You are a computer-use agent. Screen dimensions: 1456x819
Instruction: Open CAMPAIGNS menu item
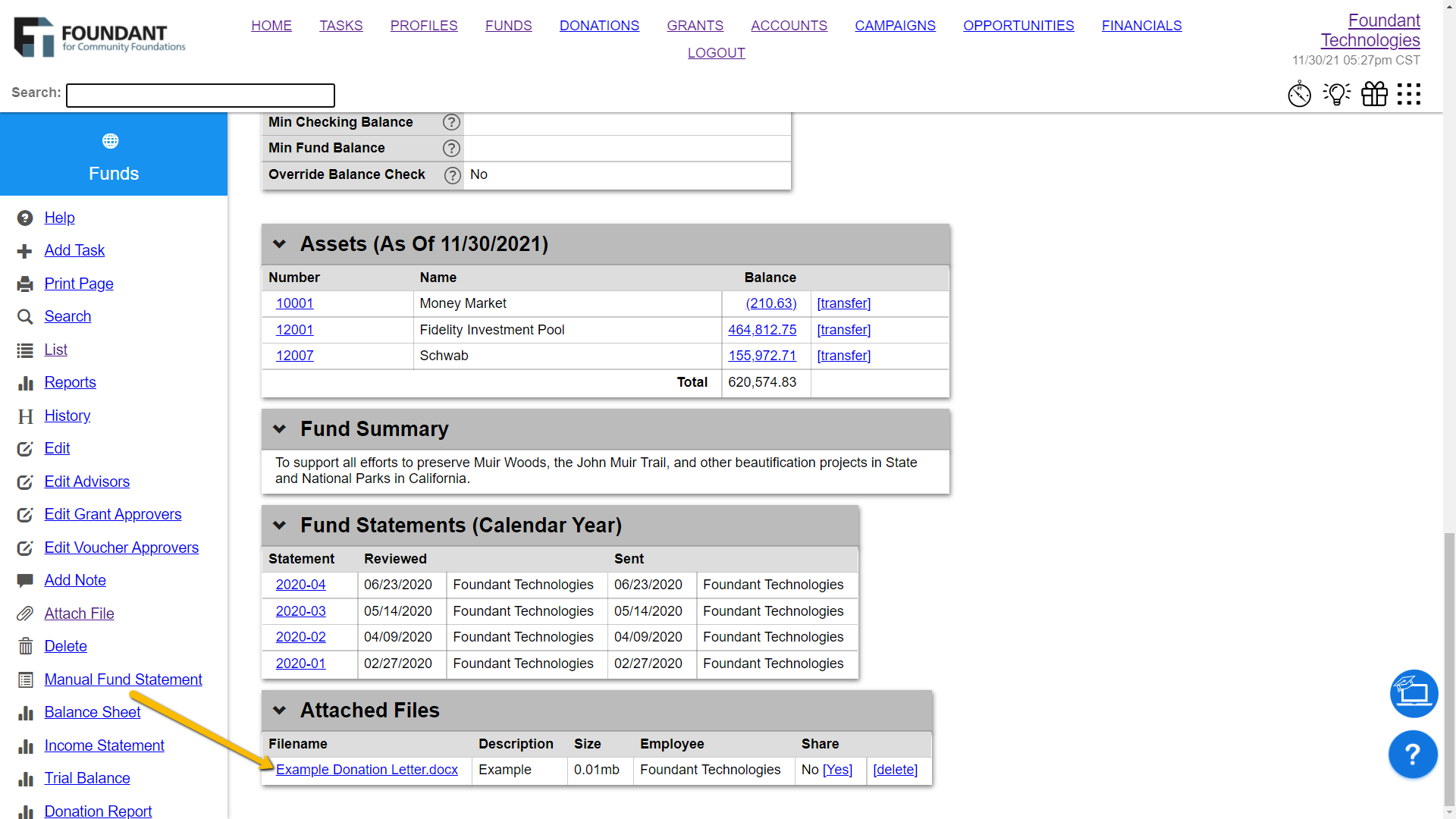coord(895,26)
